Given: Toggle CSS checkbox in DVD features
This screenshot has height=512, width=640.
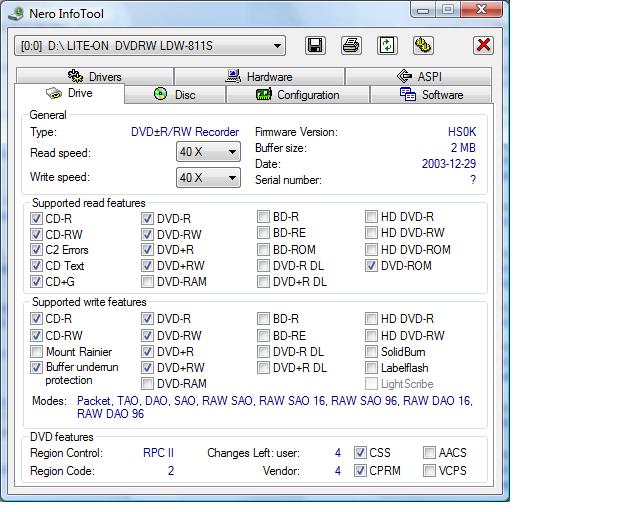Looking at the screenshot, I should [360, 452].
